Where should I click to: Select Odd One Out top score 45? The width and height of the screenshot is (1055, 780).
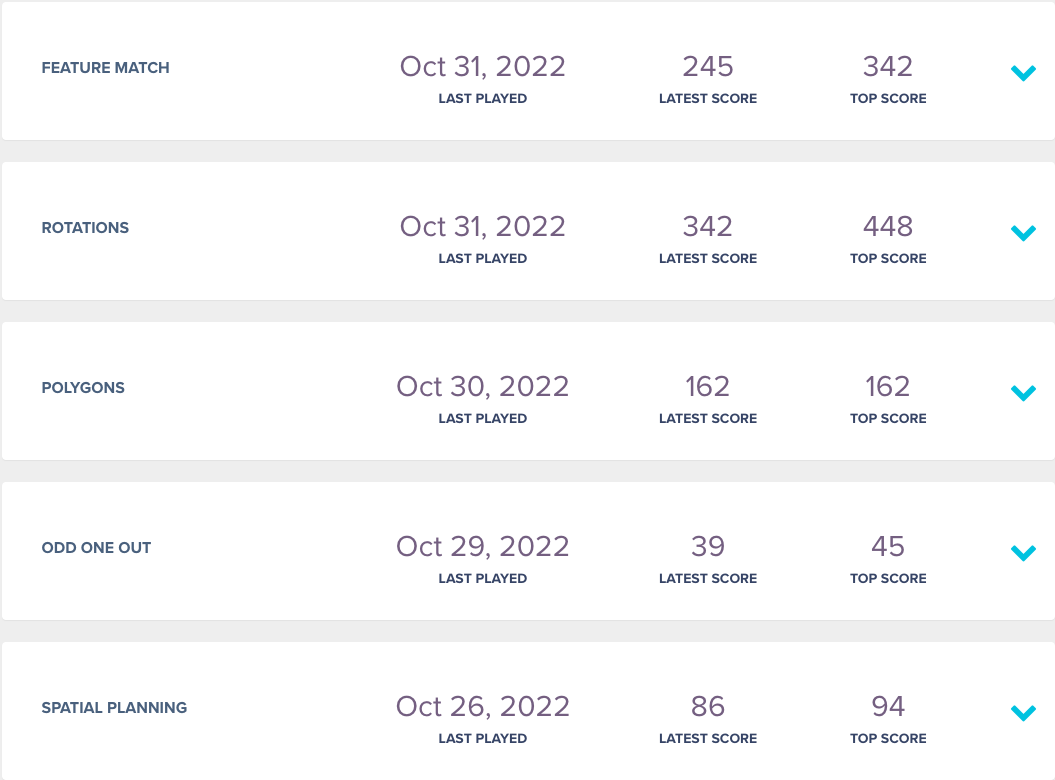pos(888,546)
